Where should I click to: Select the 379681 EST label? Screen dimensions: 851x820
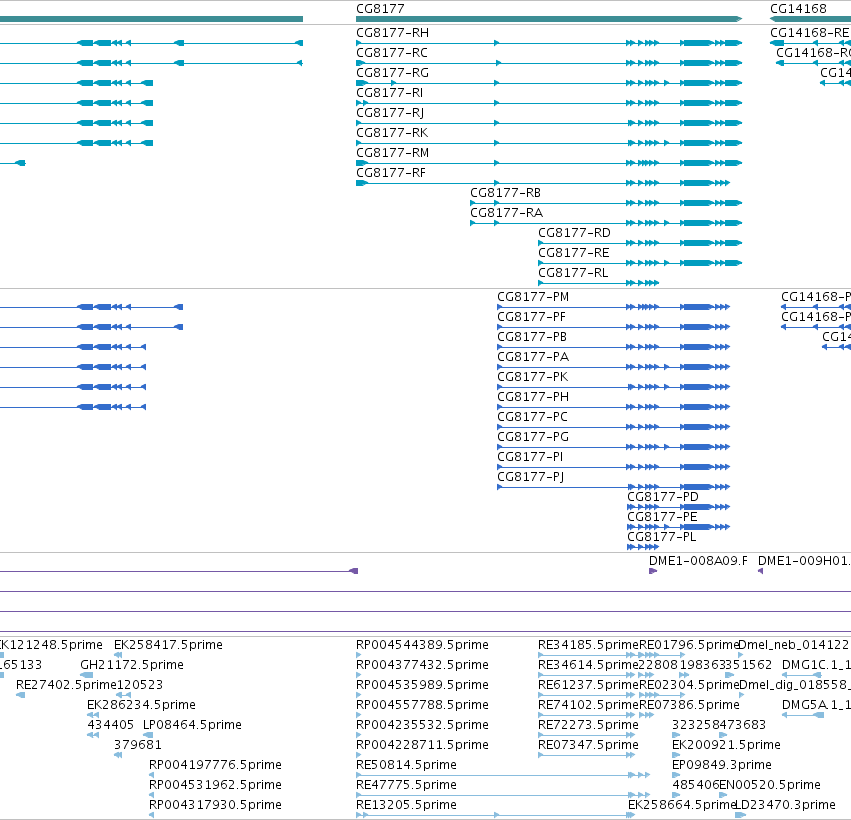(x=138, y=745)
